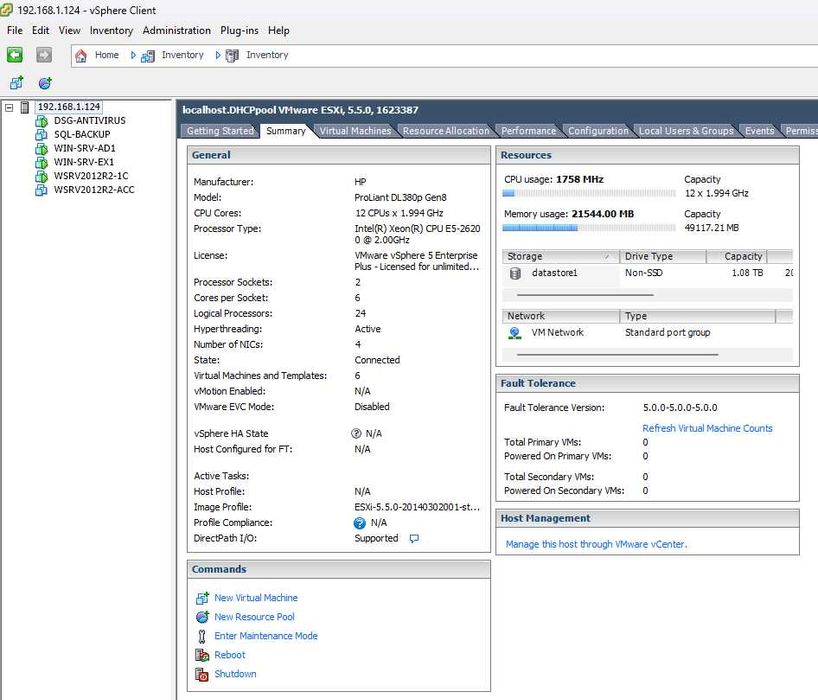The width and height of the screenshot is (818, 700).
Task: Open the Edit menu
Action: tap(40, 30)
